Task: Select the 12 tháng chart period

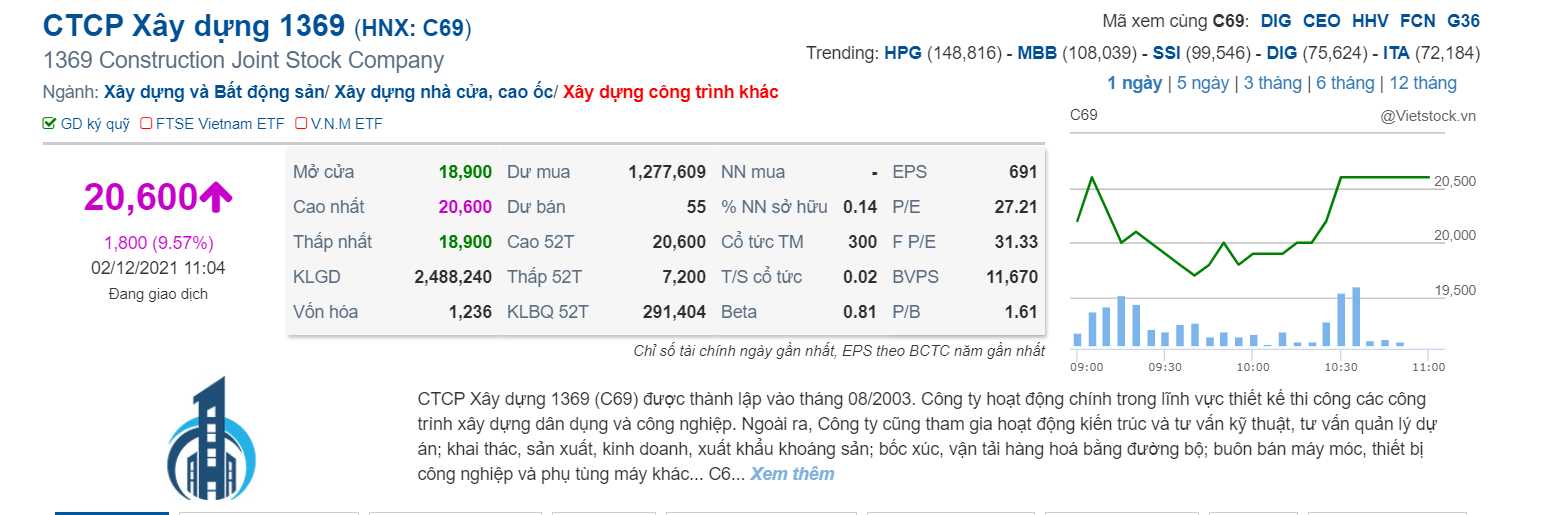Action: pyautogui.click(x=1422, y=83)
